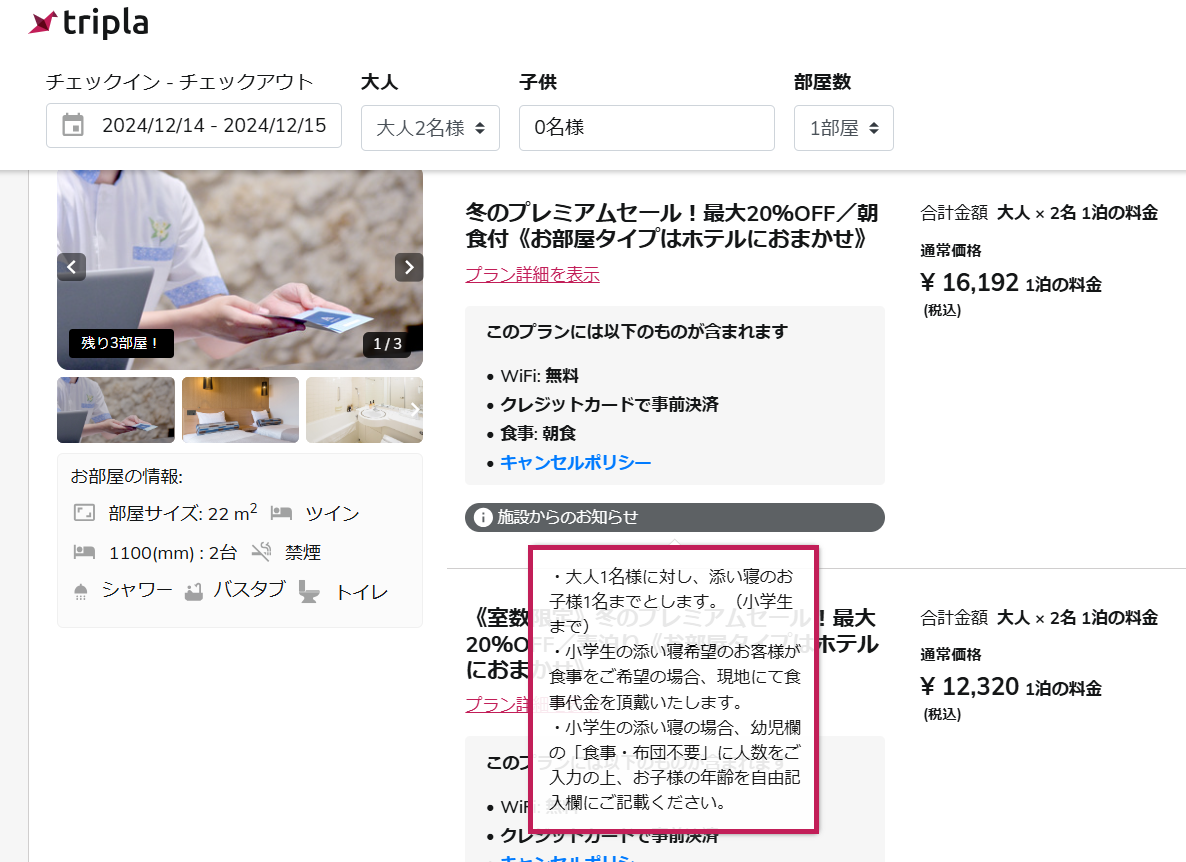Click info icon in 施設からのお知らせ bar
The image size is (1186, 862).
(x=483, y=517)
